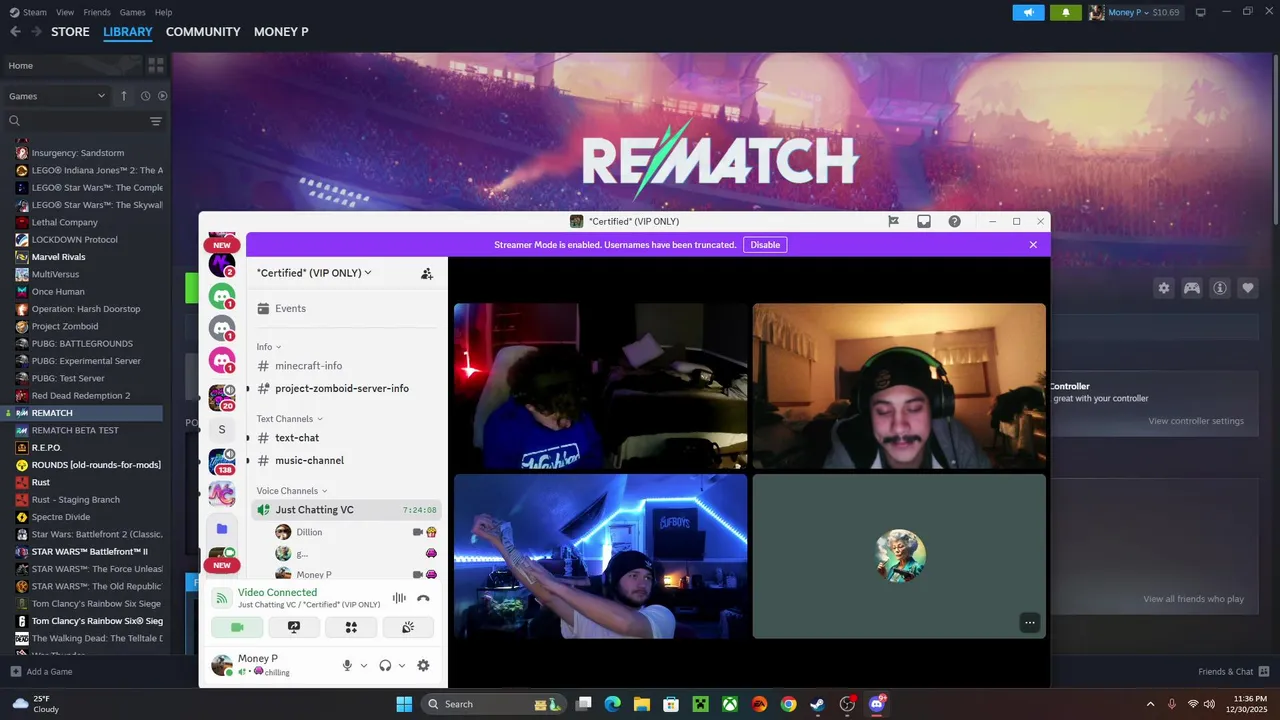Disconnect from Discord voice call
1280x720 pixels.
(x=423, y=598)
